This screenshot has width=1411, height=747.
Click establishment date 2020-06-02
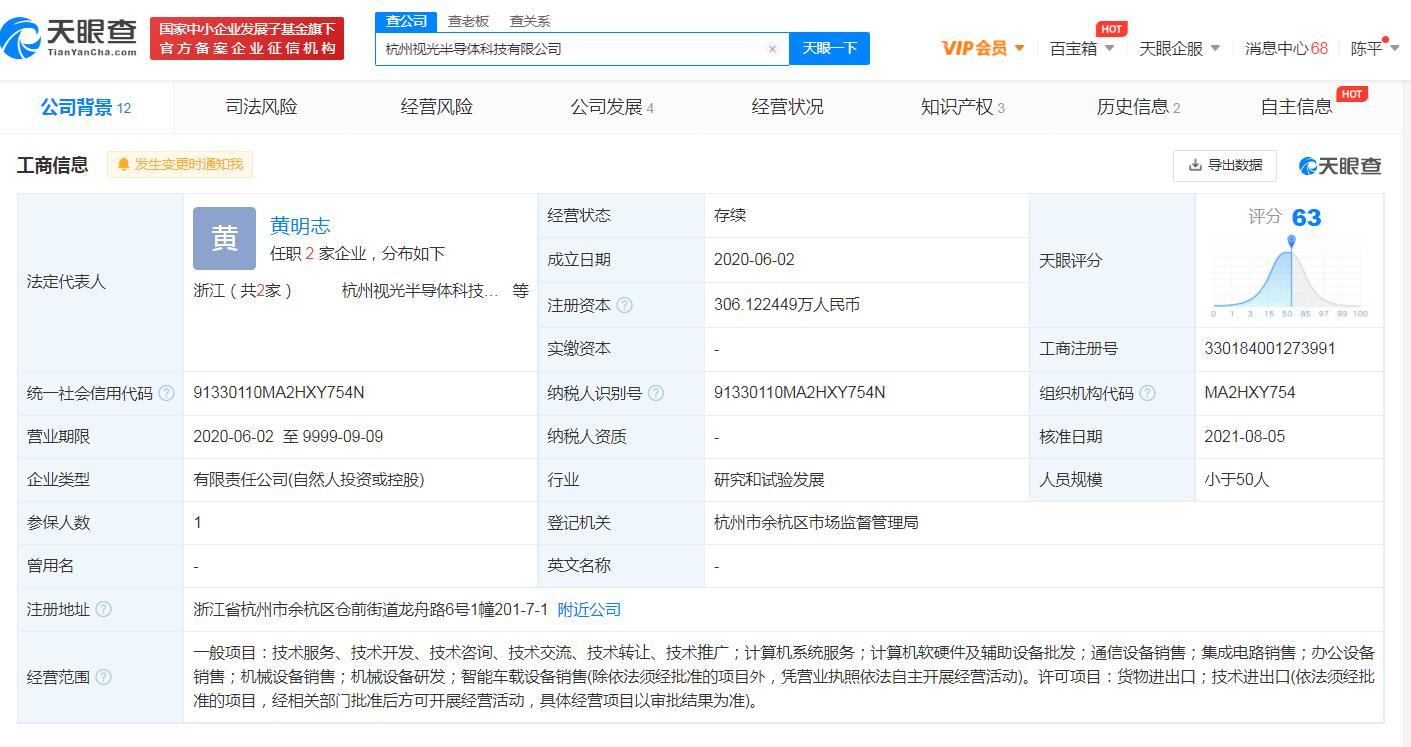754,260
